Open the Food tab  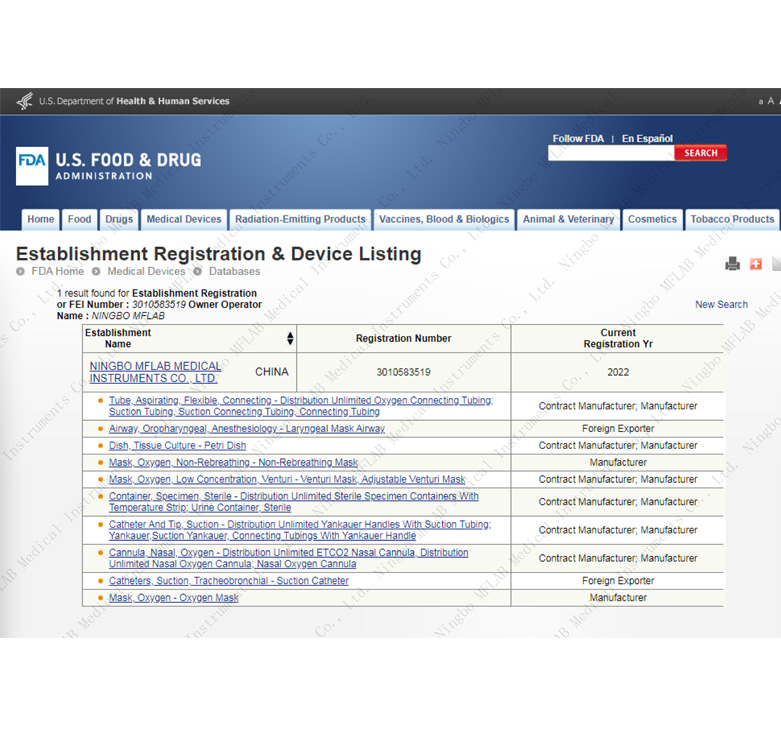tap(79, 220)
